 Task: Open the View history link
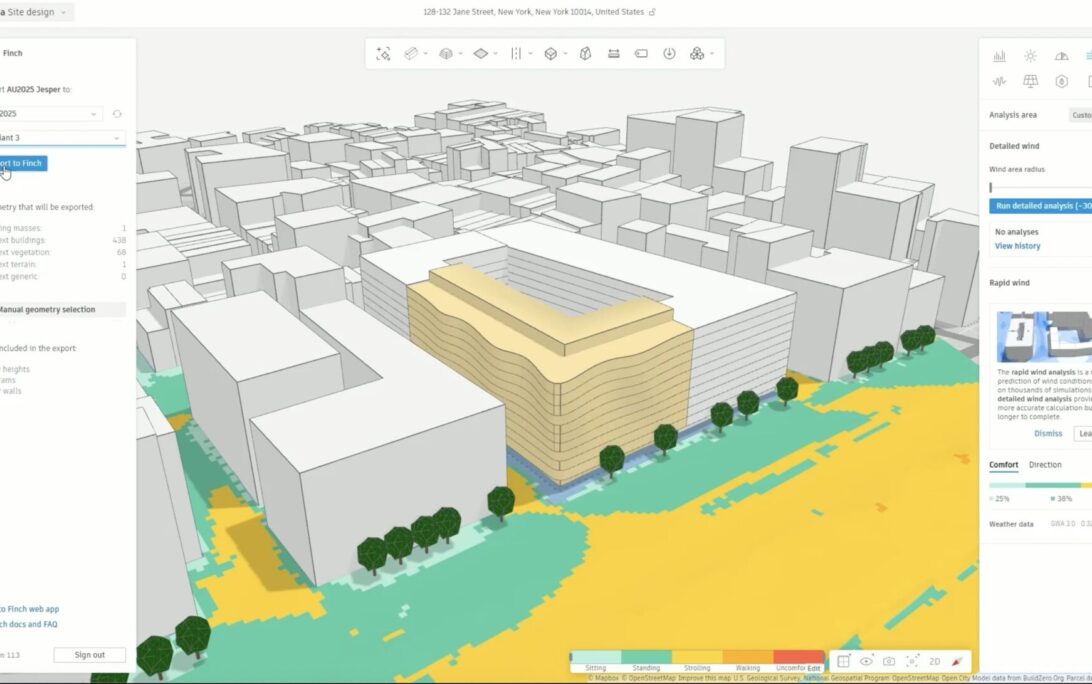[x=1017, y=246]
